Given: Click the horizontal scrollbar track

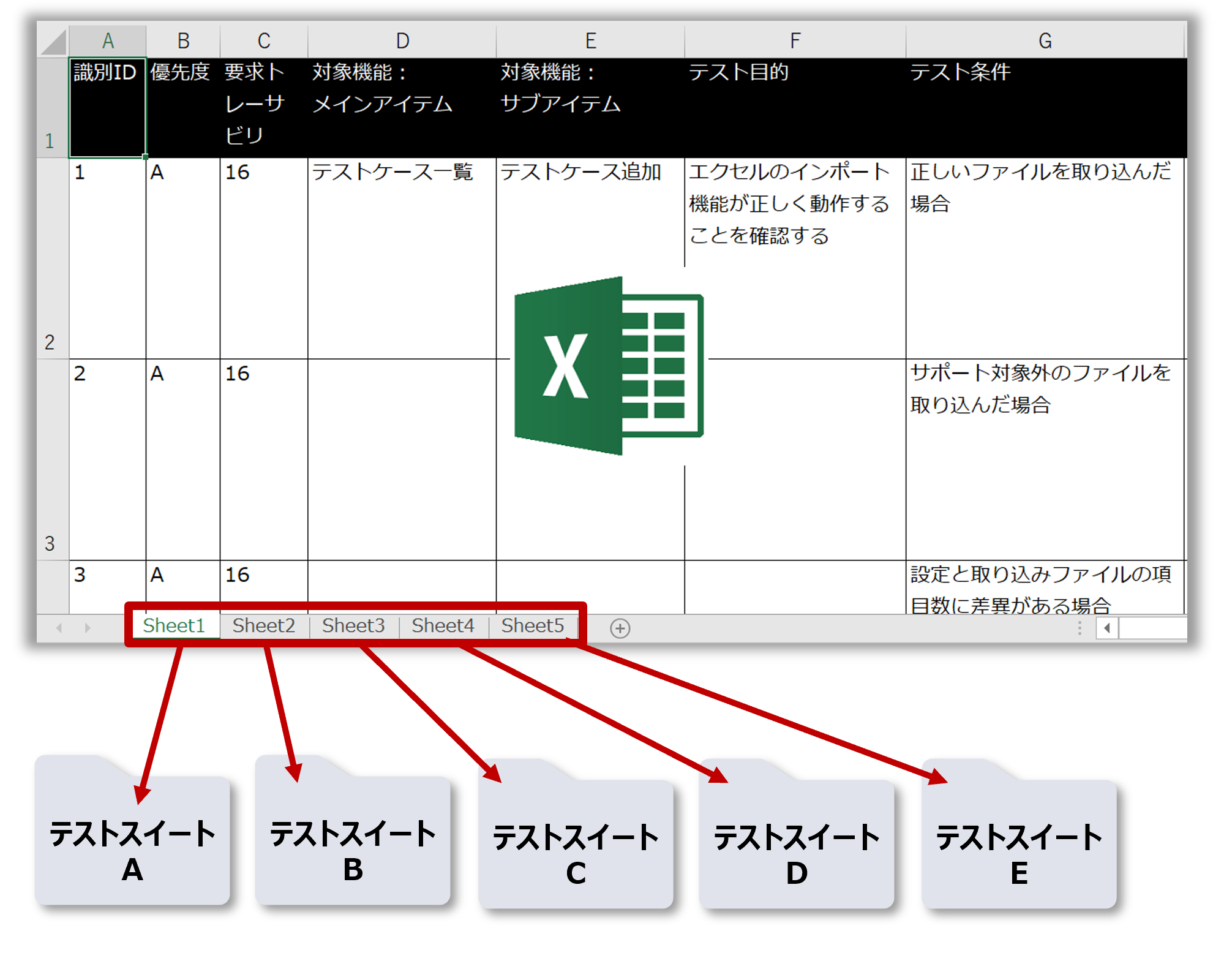Looking at the screenshot, I should coord(1153,628).
